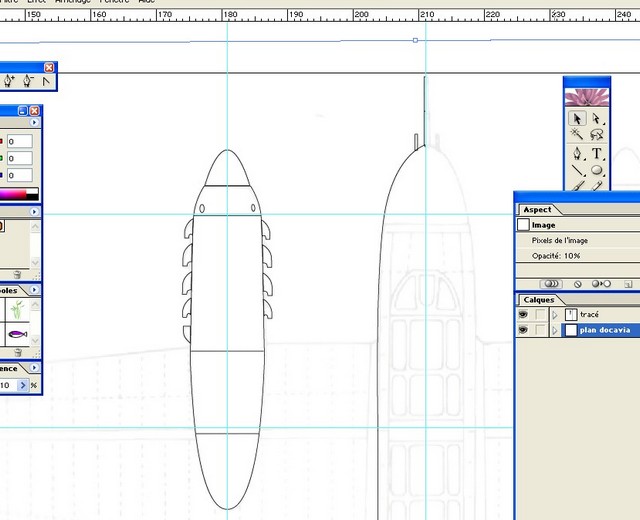
Task: Expand the plan docavia layer triangle
Action: (x=555, y=330)
